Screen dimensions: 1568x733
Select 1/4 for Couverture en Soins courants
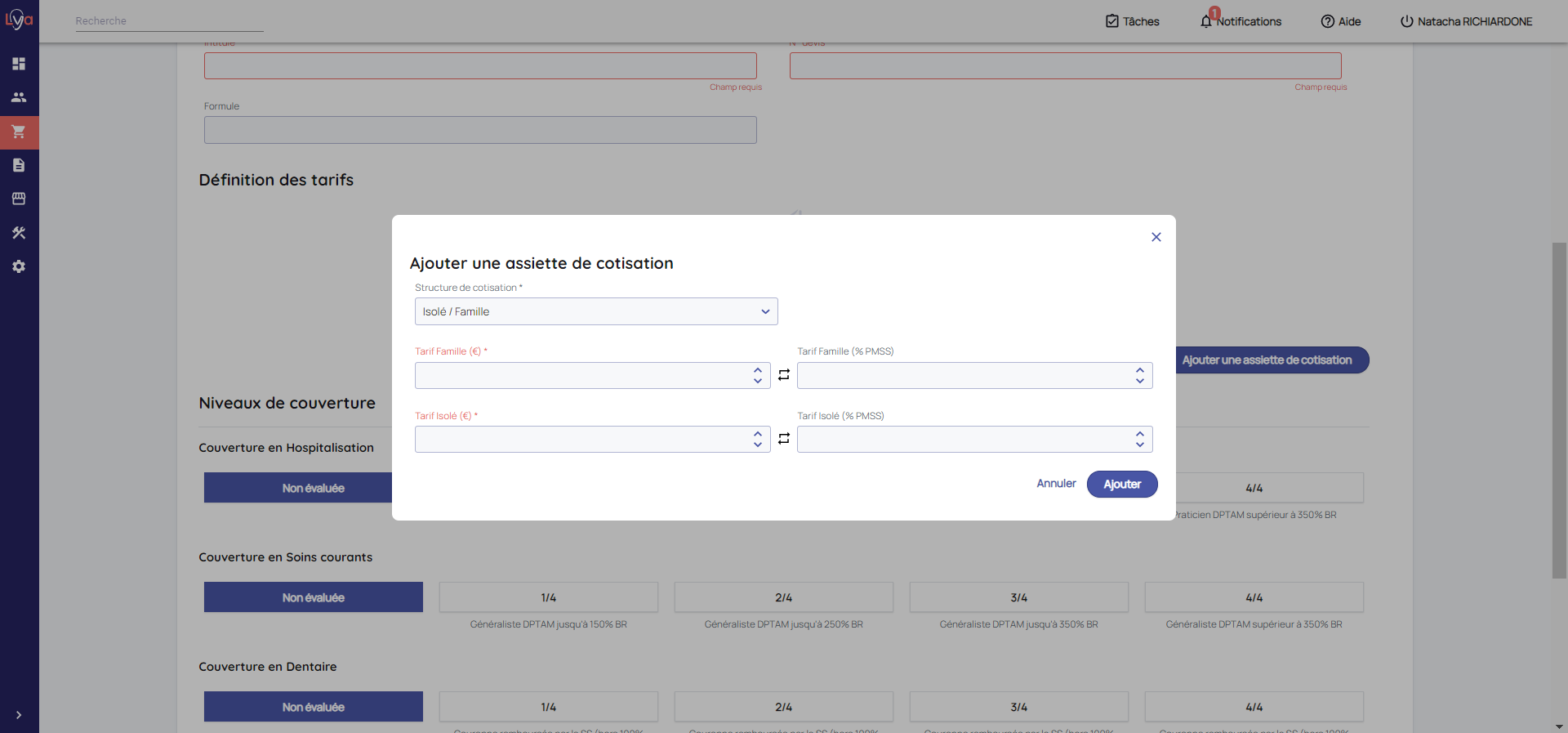tap(548, 597)
